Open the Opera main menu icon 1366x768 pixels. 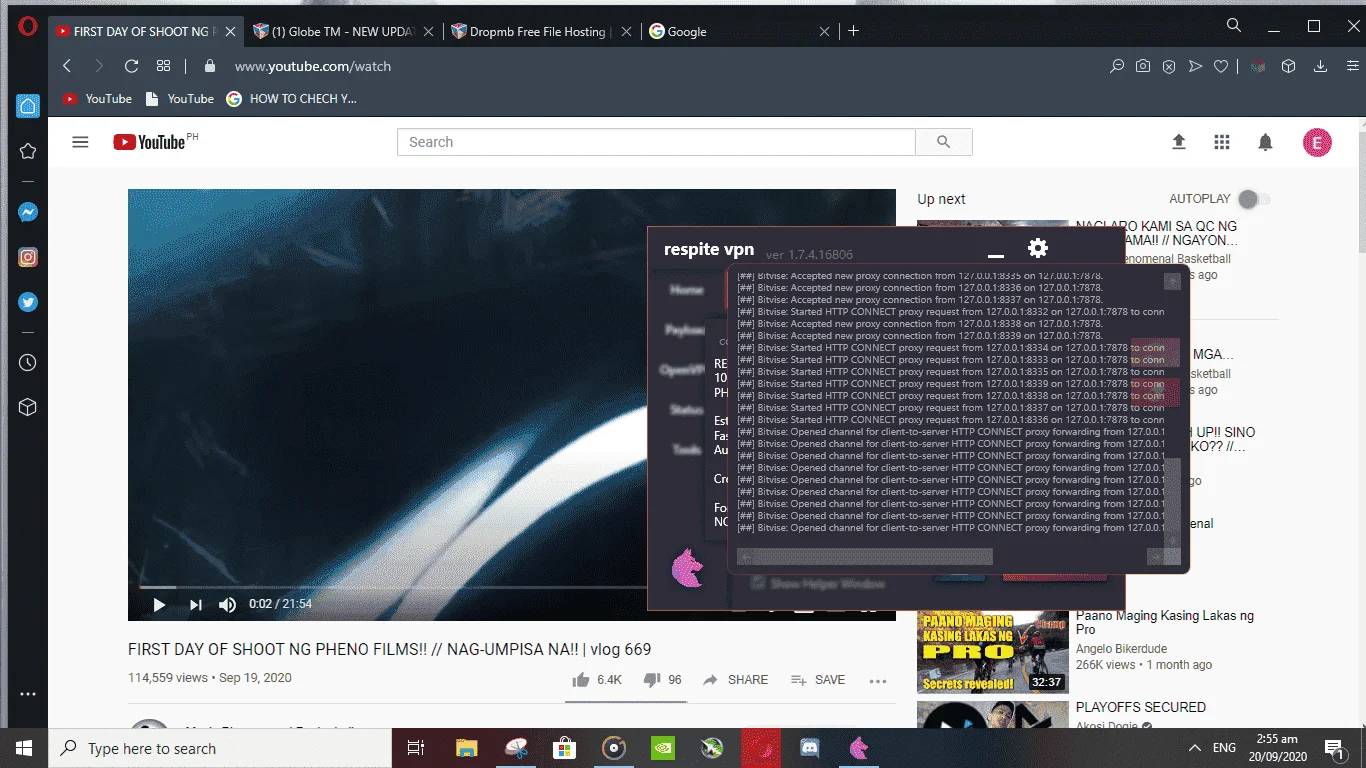click(27, 27)
